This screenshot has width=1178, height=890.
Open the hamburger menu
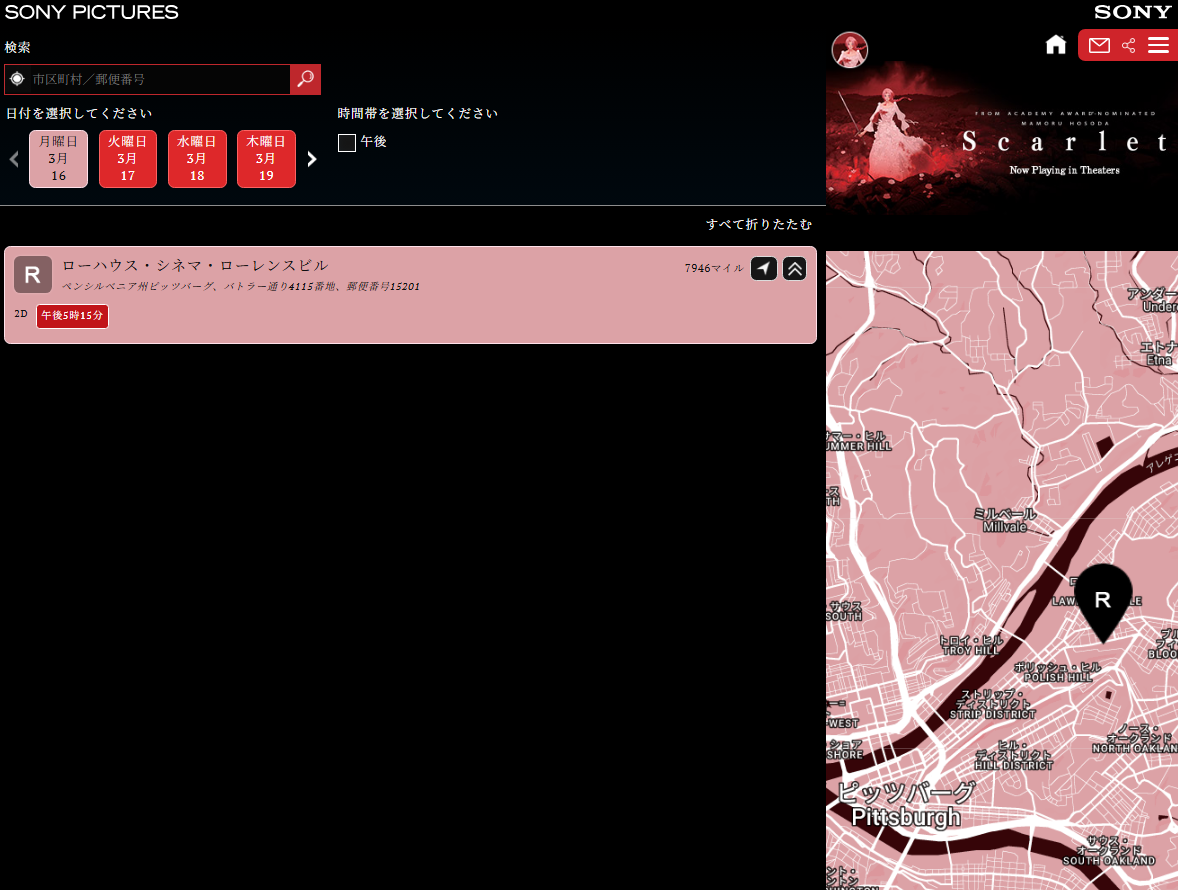point(1158,45)
